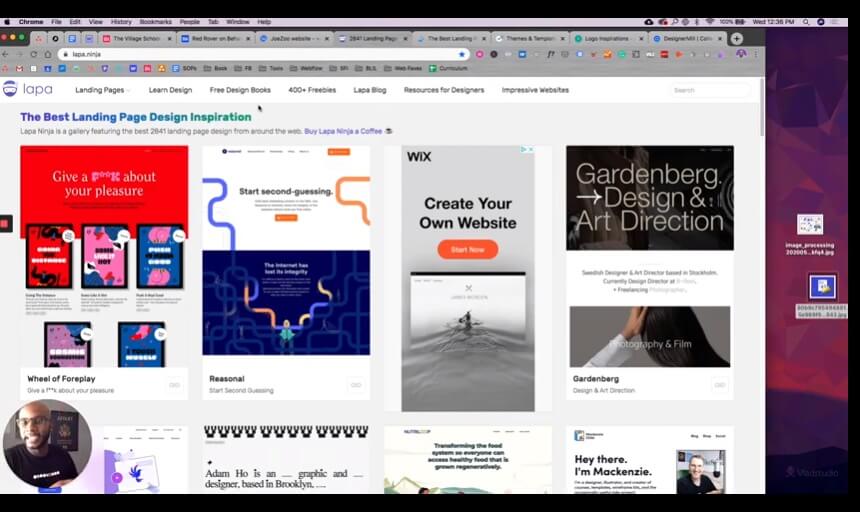The width and height of the screenshot is (860, 512).
Task: Open Impressive Websites
Action: (x=535, y=90)
